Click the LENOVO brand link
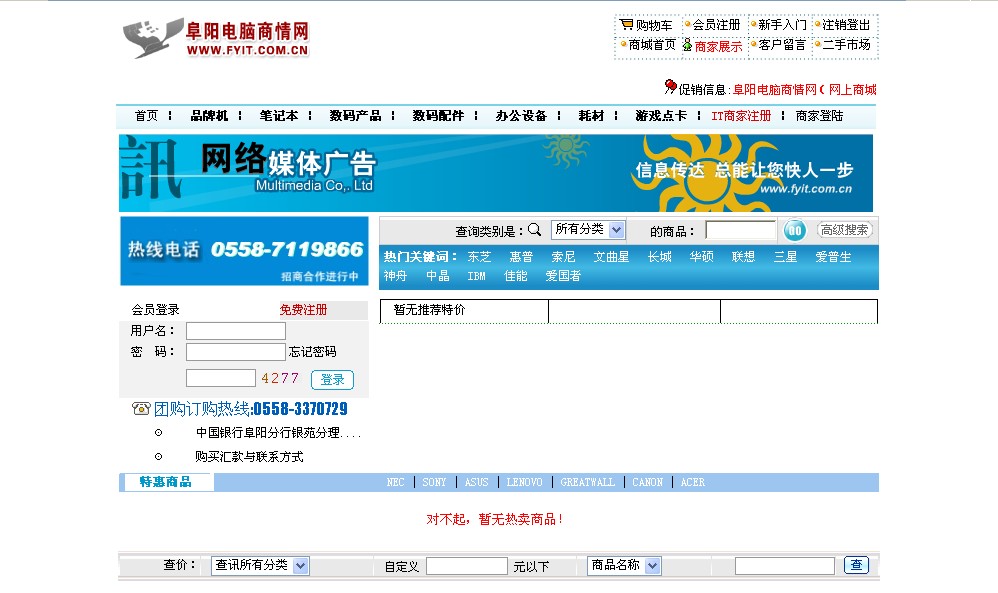This screenshot has height=593, width=998. click(x=524, y=482)
